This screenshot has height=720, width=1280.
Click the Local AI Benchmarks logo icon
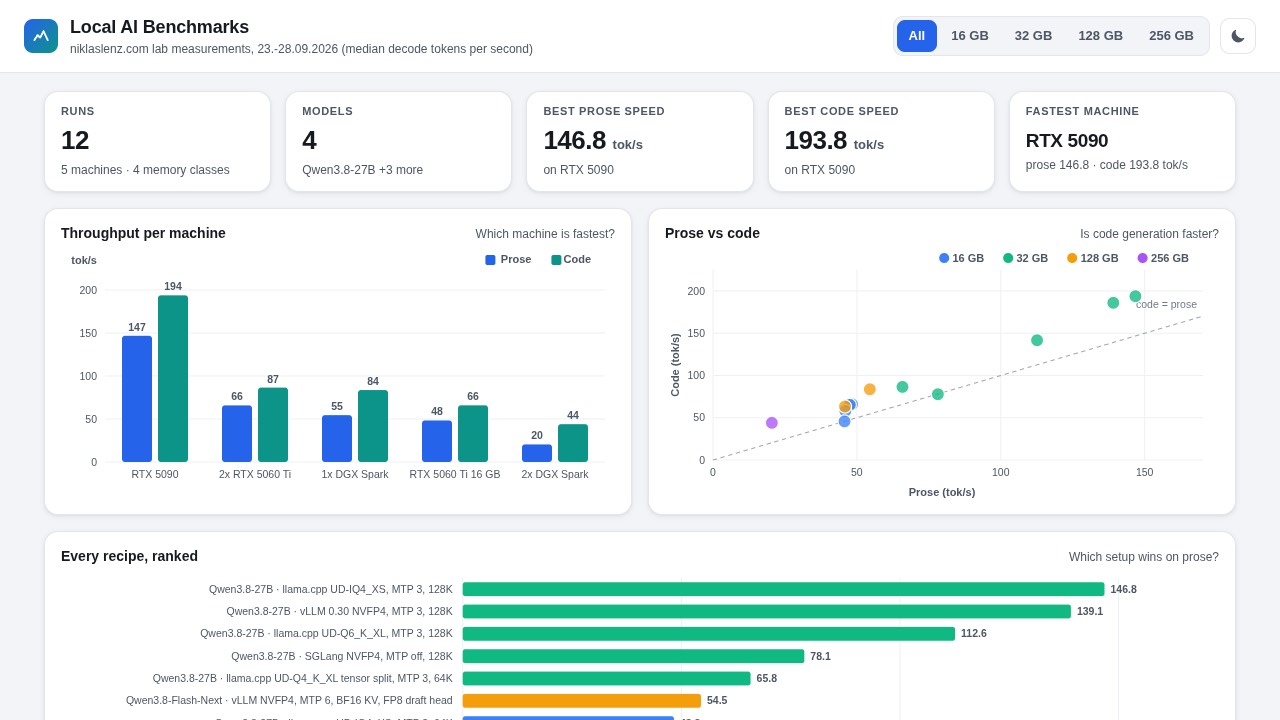pyautogui.click(x=41, y=36)
